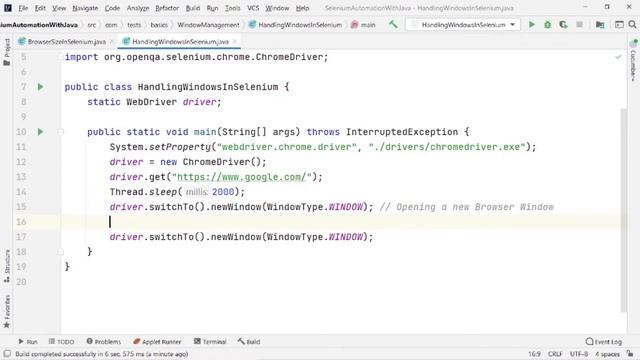
Task: Start debugging with the bug icon
Action: [x=547, y=24]
